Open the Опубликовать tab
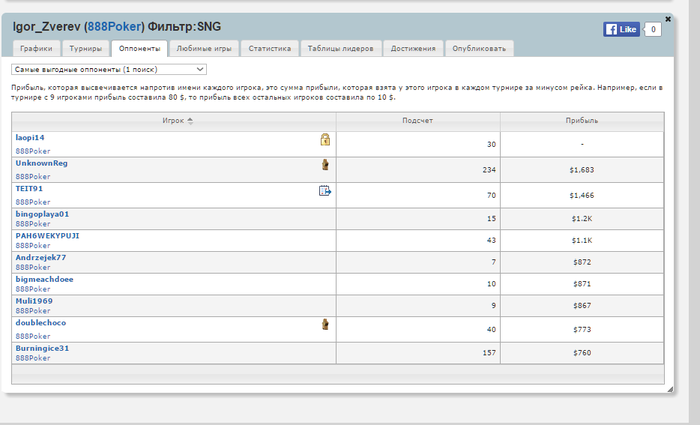Screen dimensions: 700x425 479,48
